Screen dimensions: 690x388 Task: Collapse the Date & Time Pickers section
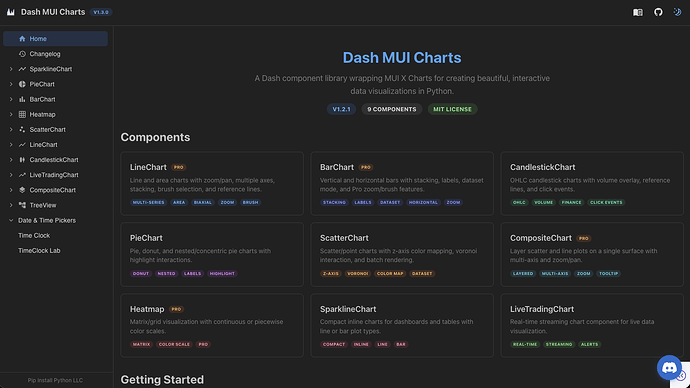click(11, 220)
